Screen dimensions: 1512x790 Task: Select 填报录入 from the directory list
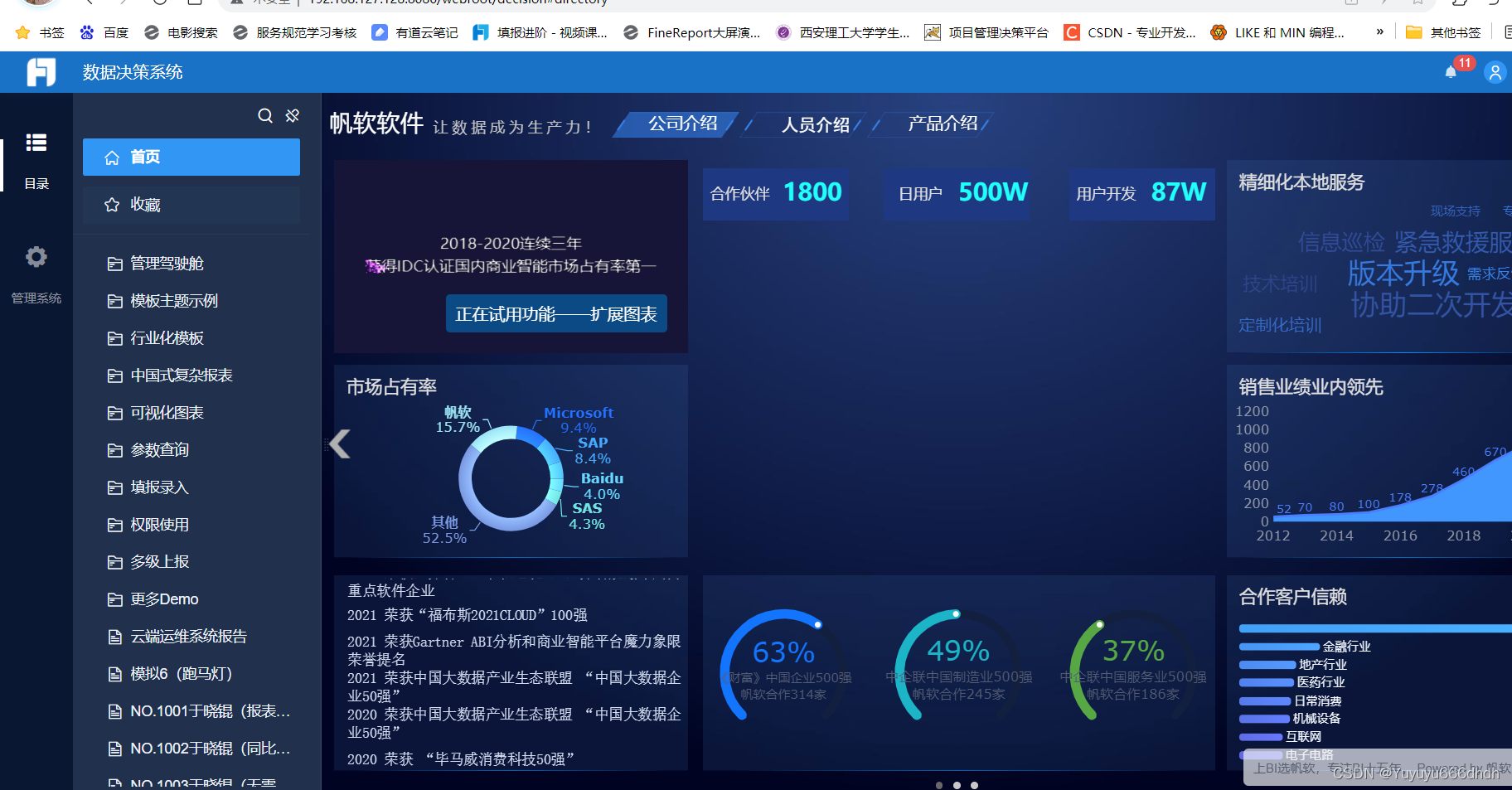(x=159, y=487)
